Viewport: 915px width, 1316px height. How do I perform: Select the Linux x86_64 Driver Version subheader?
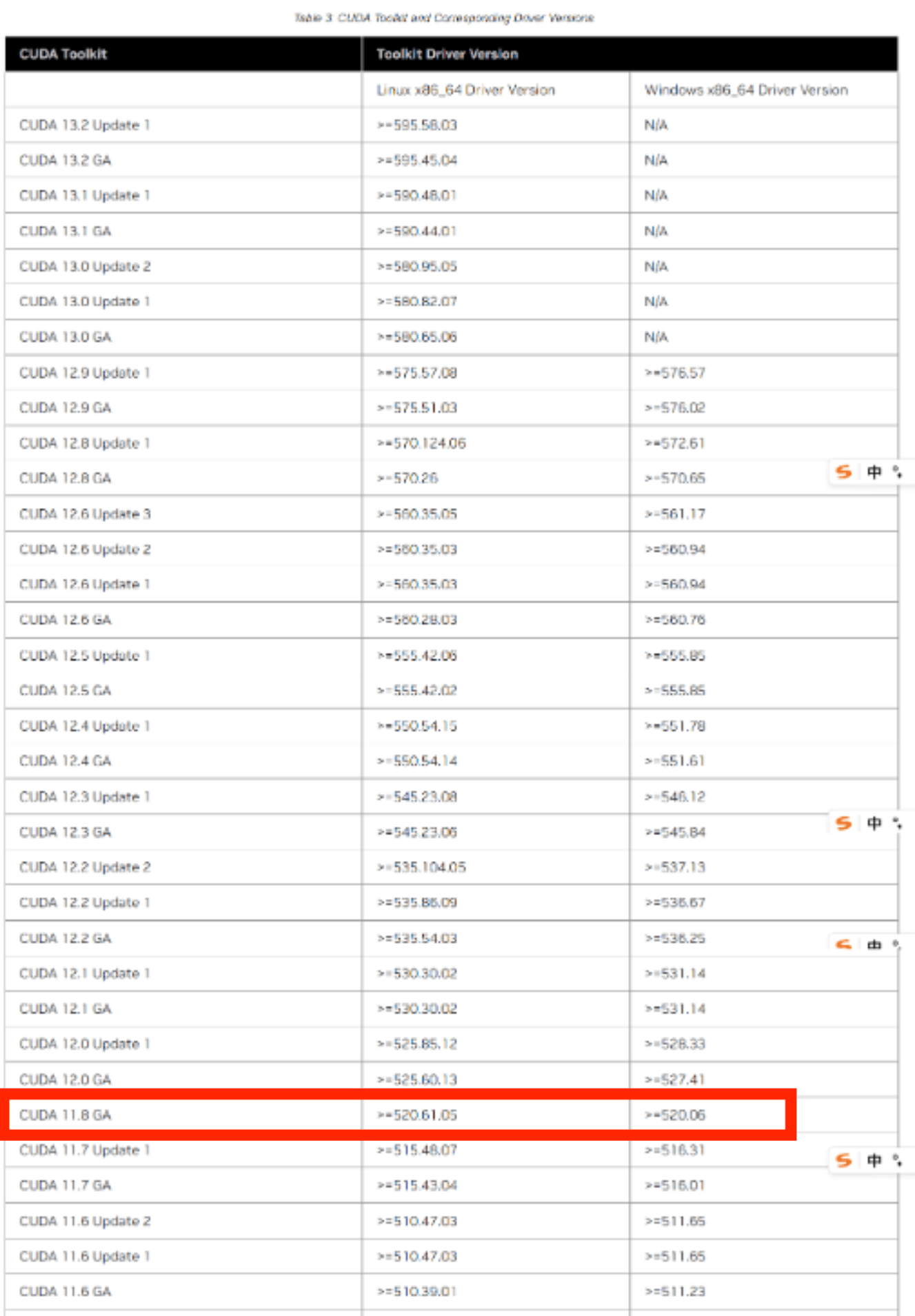(x=465, y=90)
